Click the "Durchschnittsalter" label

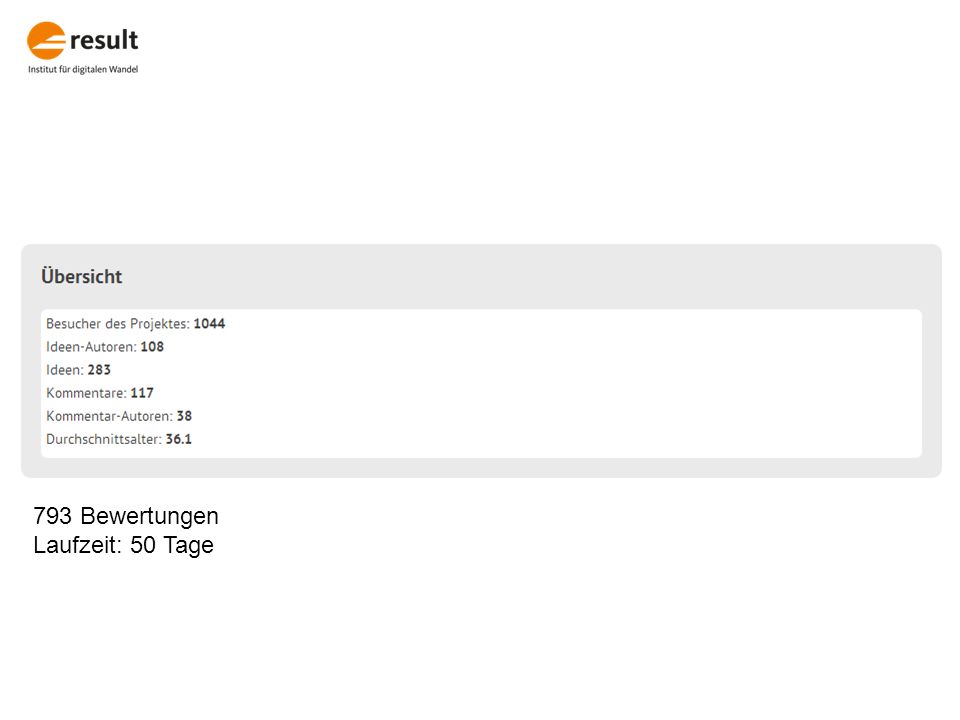click(104, 440)
